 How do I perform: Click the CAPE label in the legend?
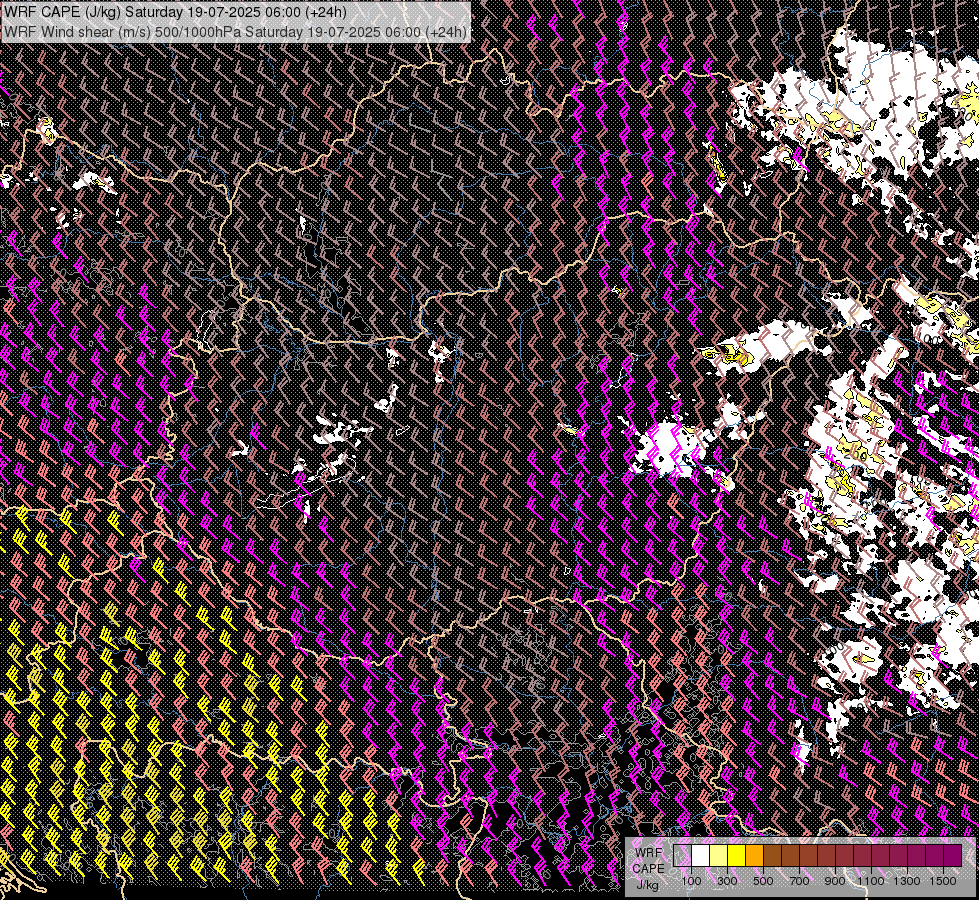[x=649, y=868]
